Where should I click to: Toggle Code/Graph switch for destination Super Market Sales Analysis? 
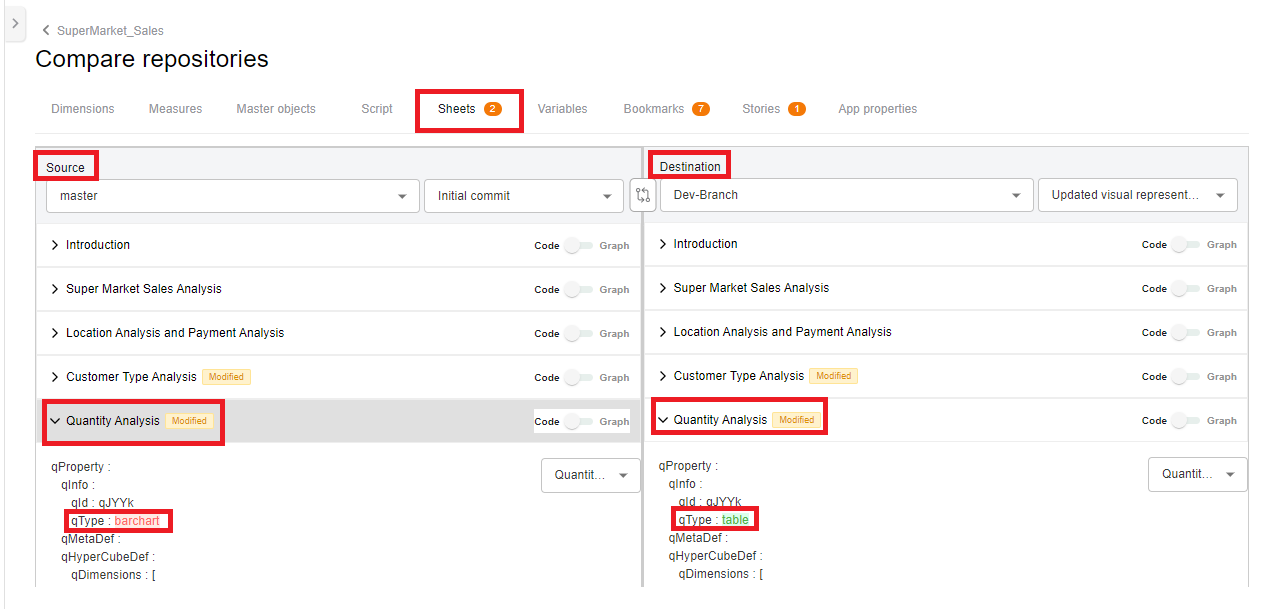[1186, 289]
